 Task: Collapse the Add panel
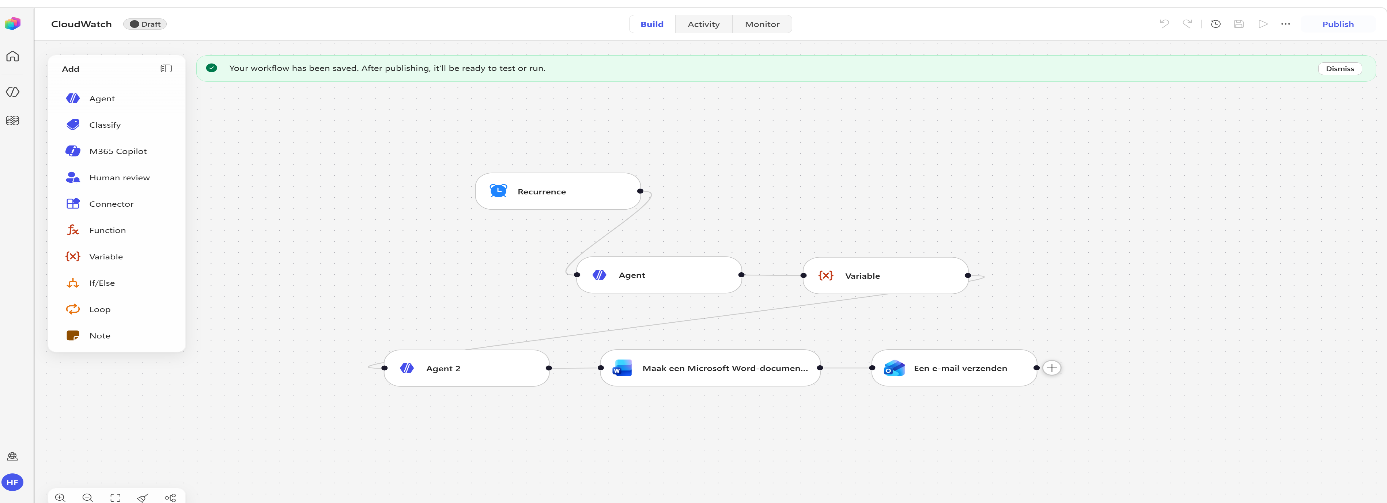point(166,69)
